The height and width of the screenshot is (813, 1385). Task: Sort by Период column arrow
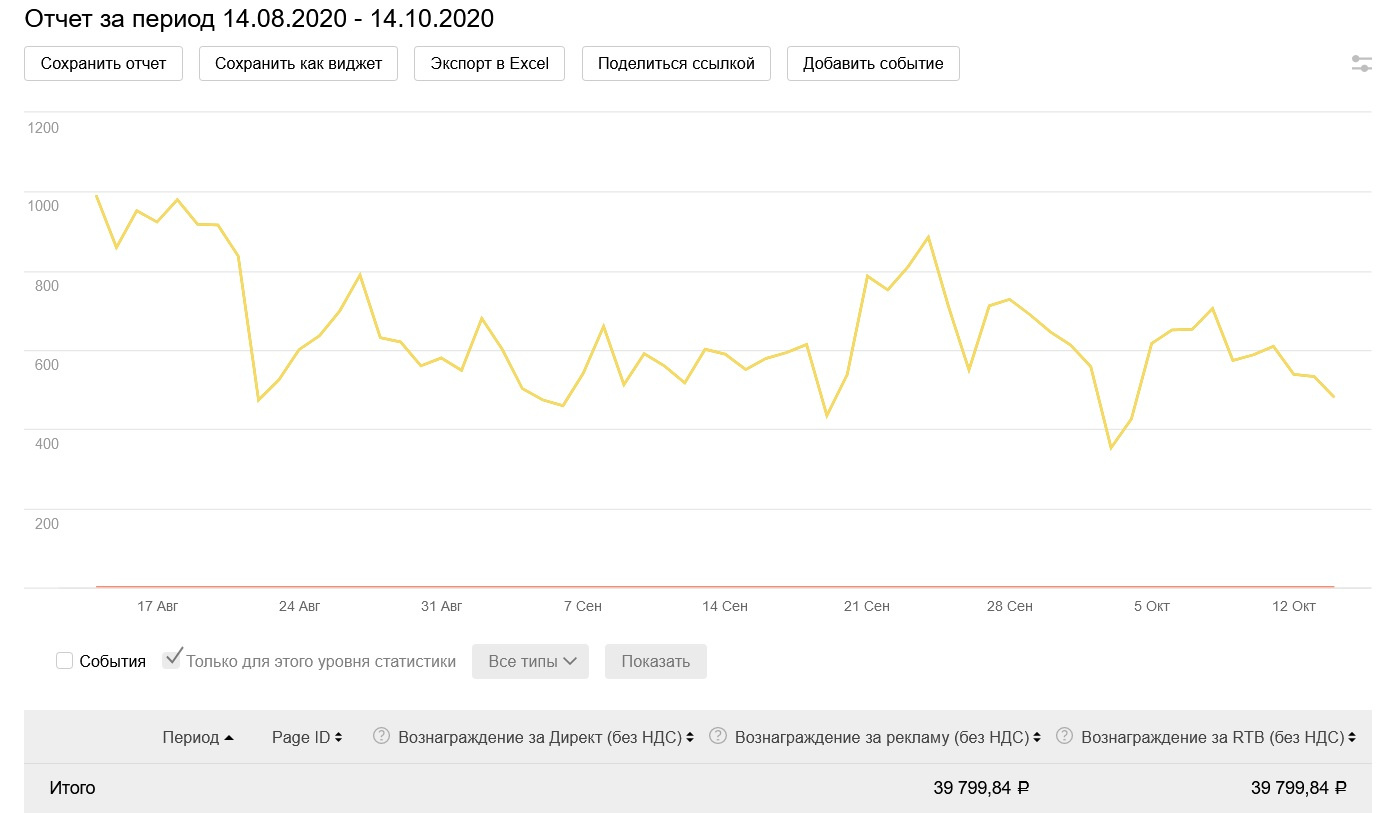coord(229,738)
